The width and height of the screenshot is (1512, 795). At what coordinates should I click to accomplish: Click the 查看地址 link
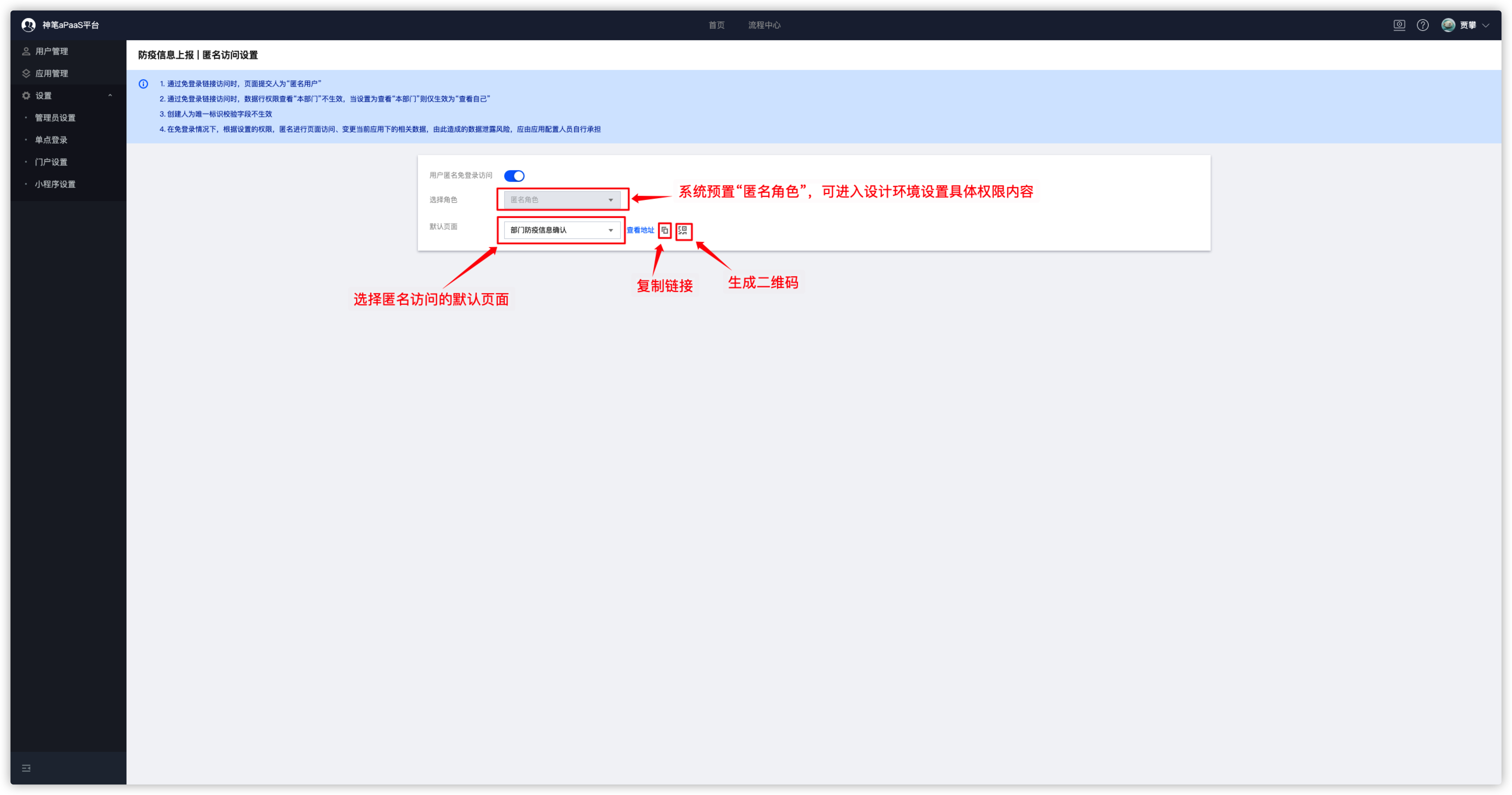[x=640, y=230]
